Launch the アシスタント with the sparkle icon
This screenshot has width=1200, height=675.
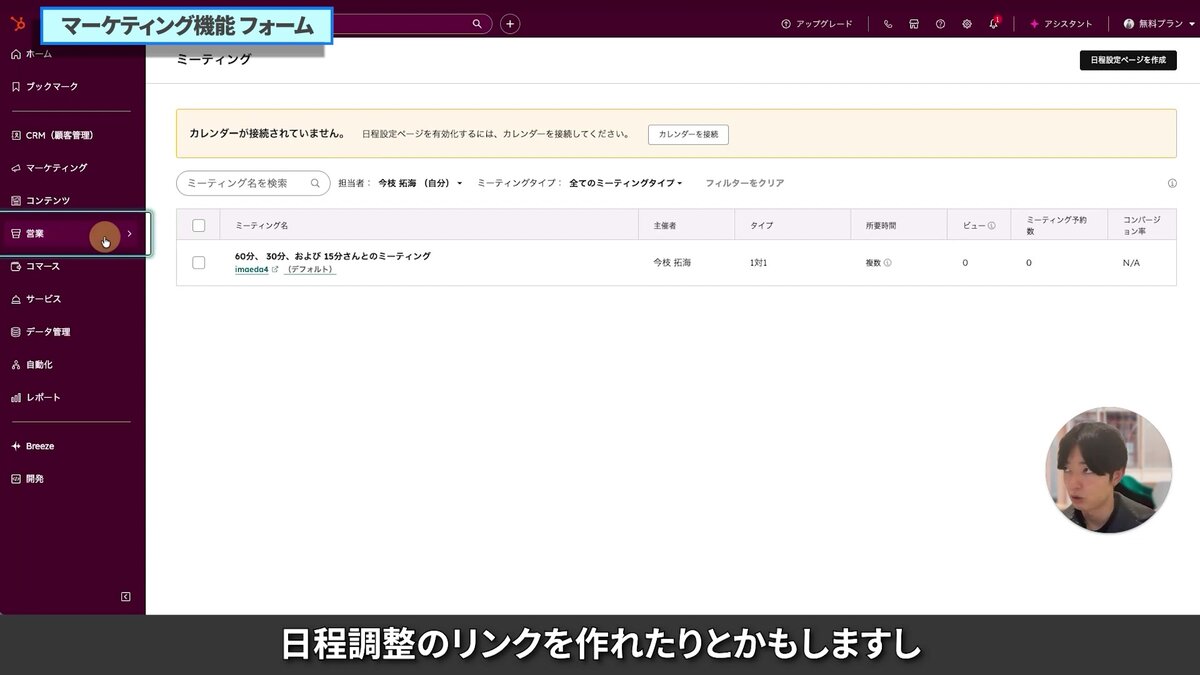point(1061,23)
